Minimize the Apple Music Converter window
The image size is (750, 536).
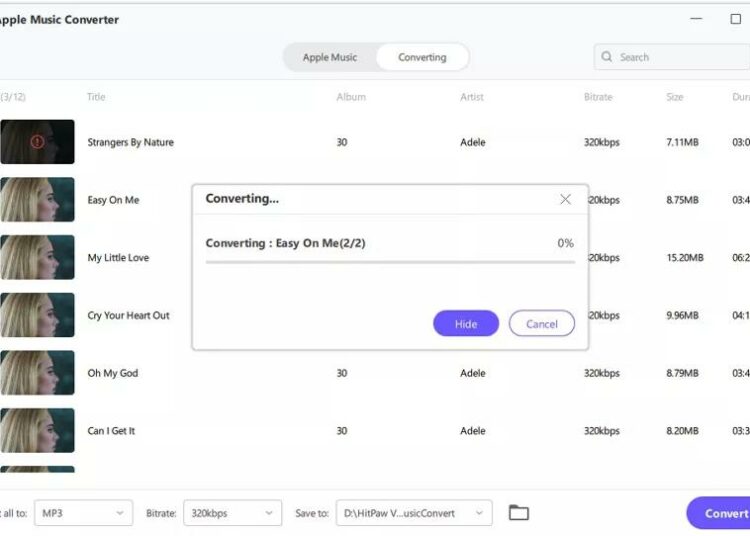click(x=696, y=19)
